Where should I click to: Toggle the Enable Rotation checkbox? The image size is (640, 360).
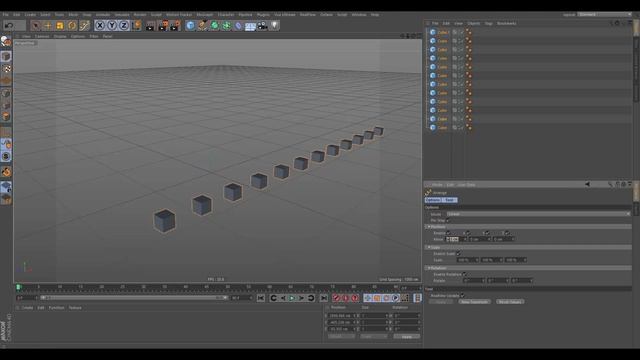pyautogui.click(x=464, y=274)
